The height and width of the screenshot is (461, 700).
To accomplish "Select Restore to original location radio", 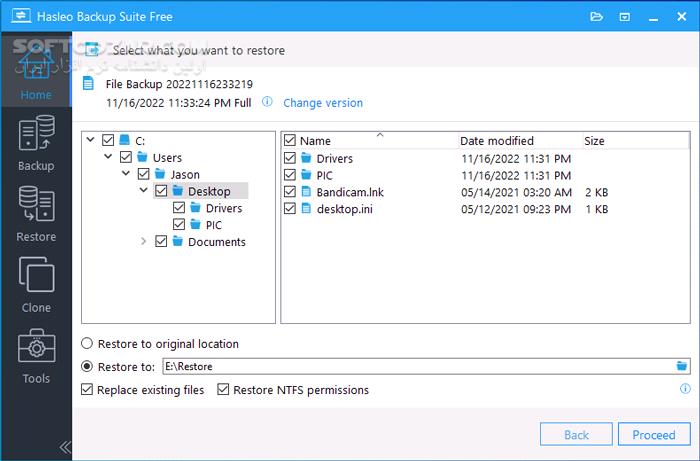I will (87, 343).
